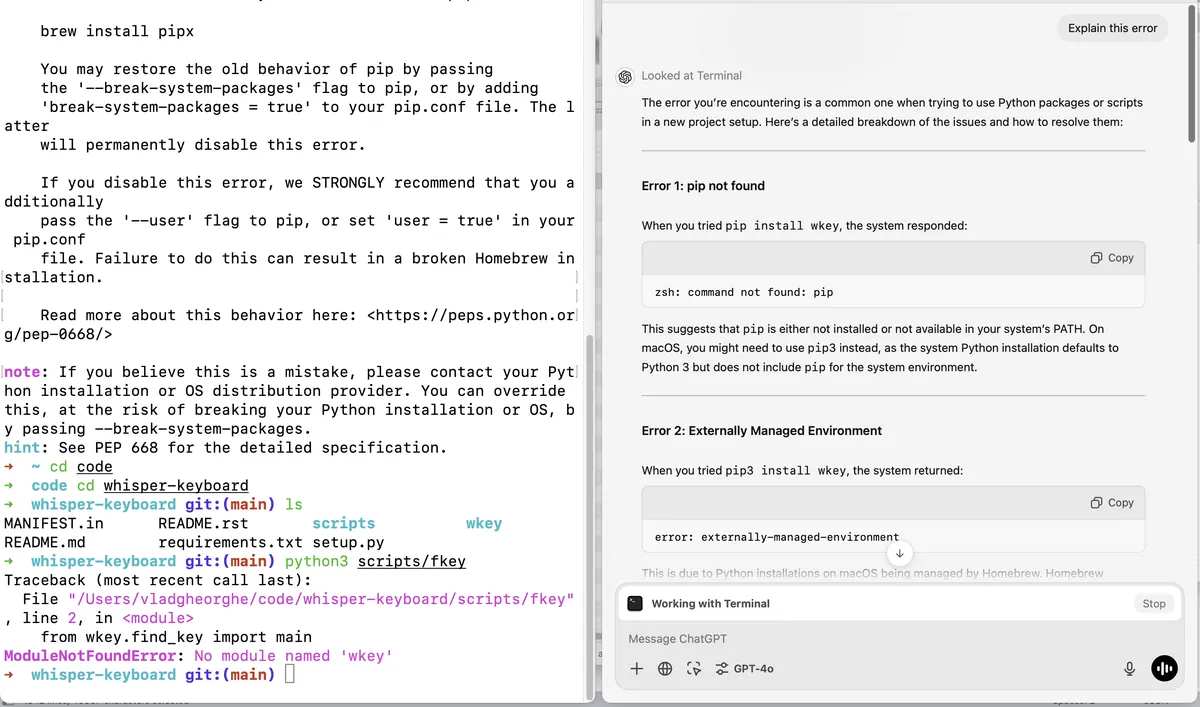Copy the externally-managed-environment code block
The image size is (1200, 707).
[1112, 503]
